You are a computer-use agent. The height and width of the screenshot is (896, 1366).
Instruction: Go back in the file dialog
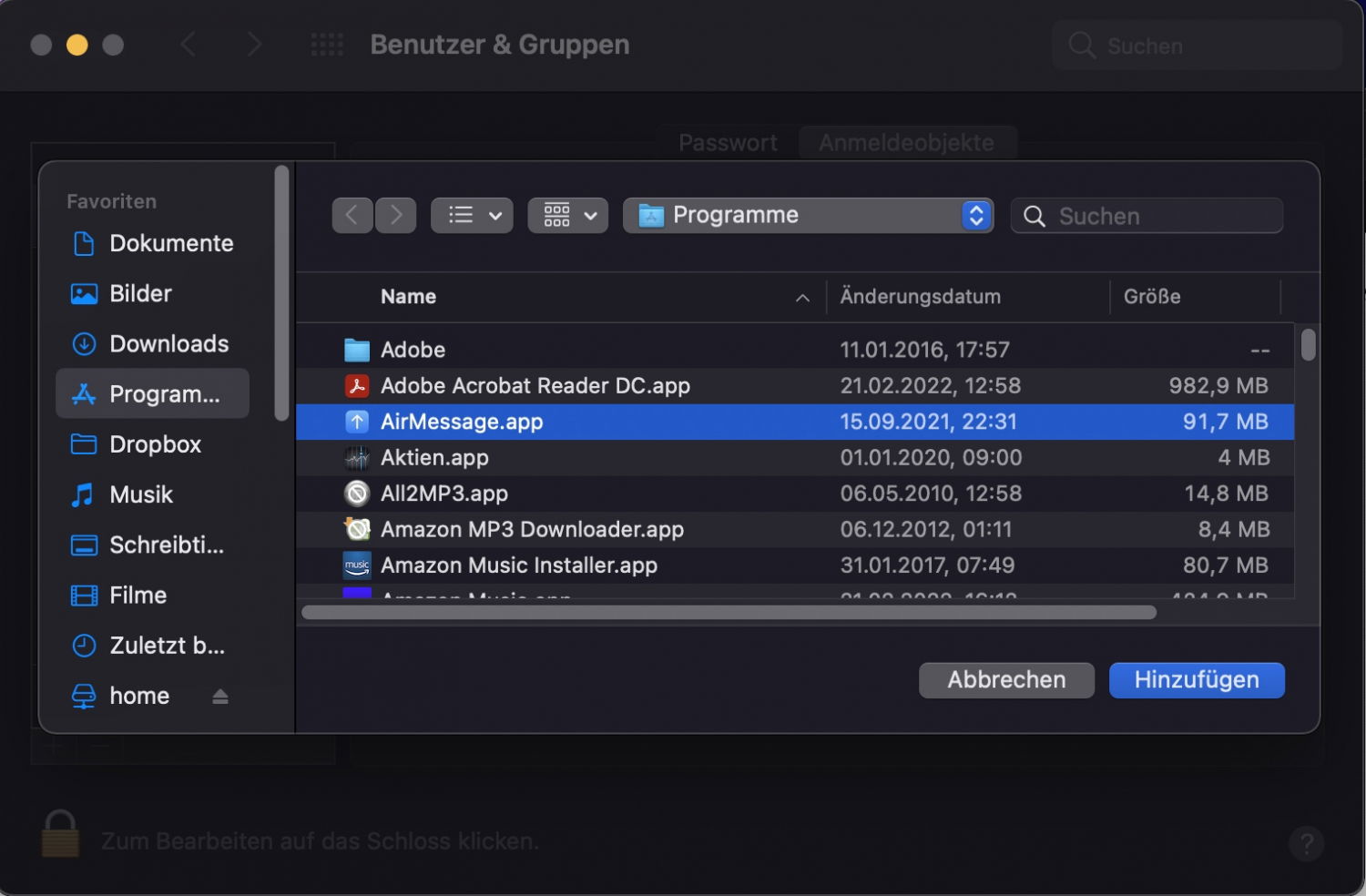point(352,215)
